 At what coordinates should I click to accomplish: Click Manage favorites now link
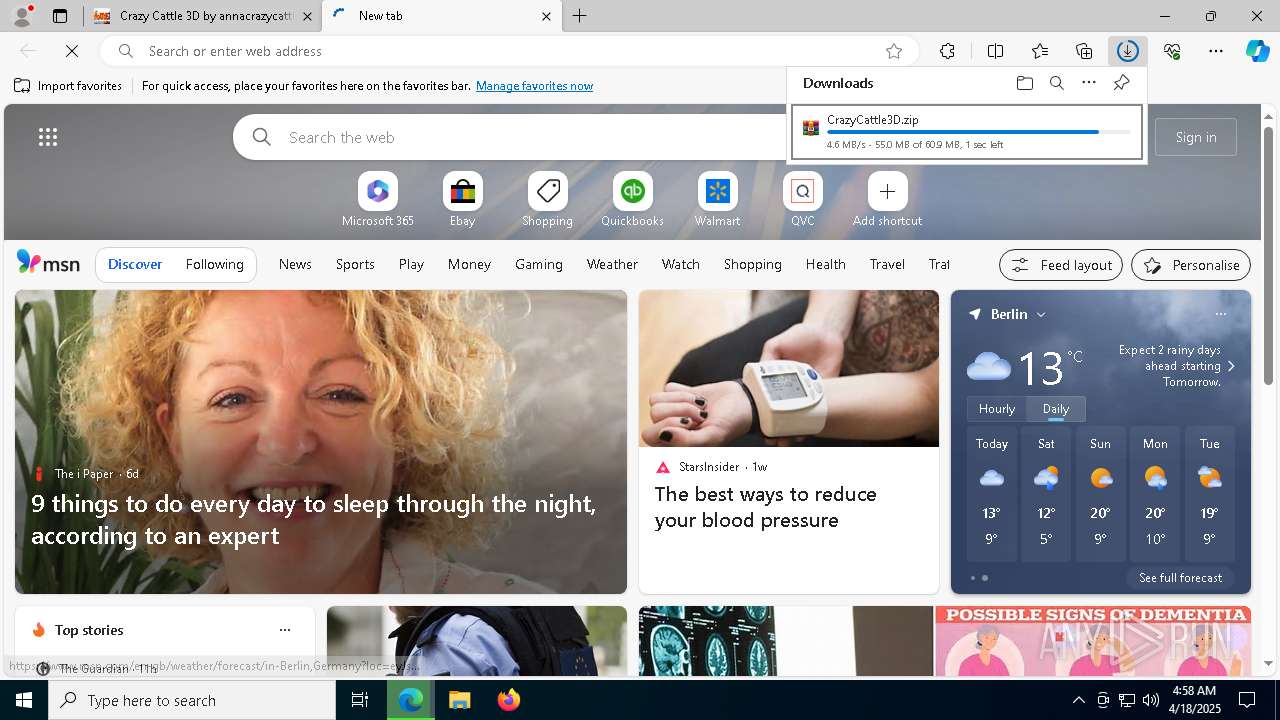[534, 86]
